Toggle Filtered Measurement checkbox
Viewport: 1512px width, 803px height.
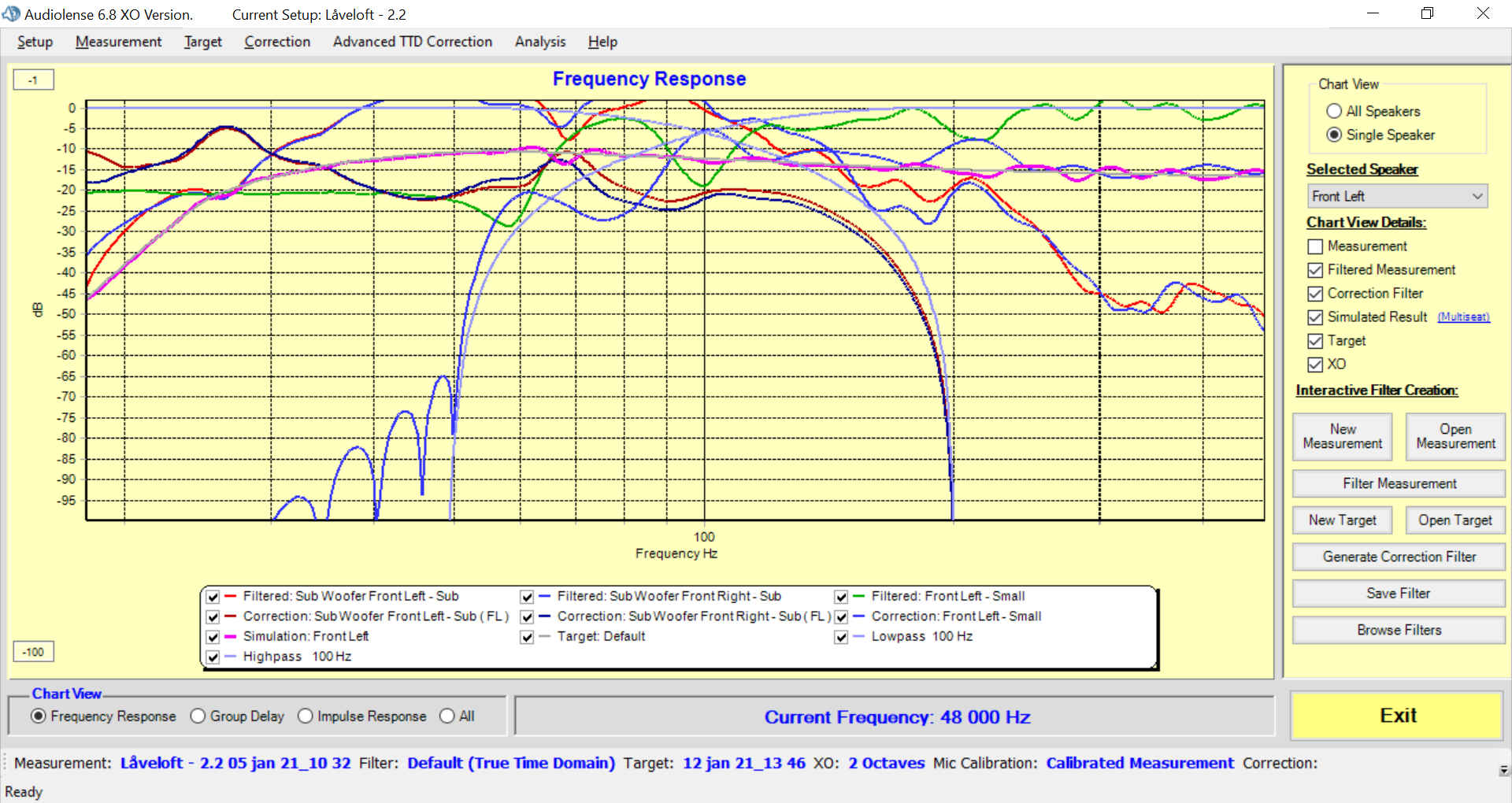[1315, 270]
